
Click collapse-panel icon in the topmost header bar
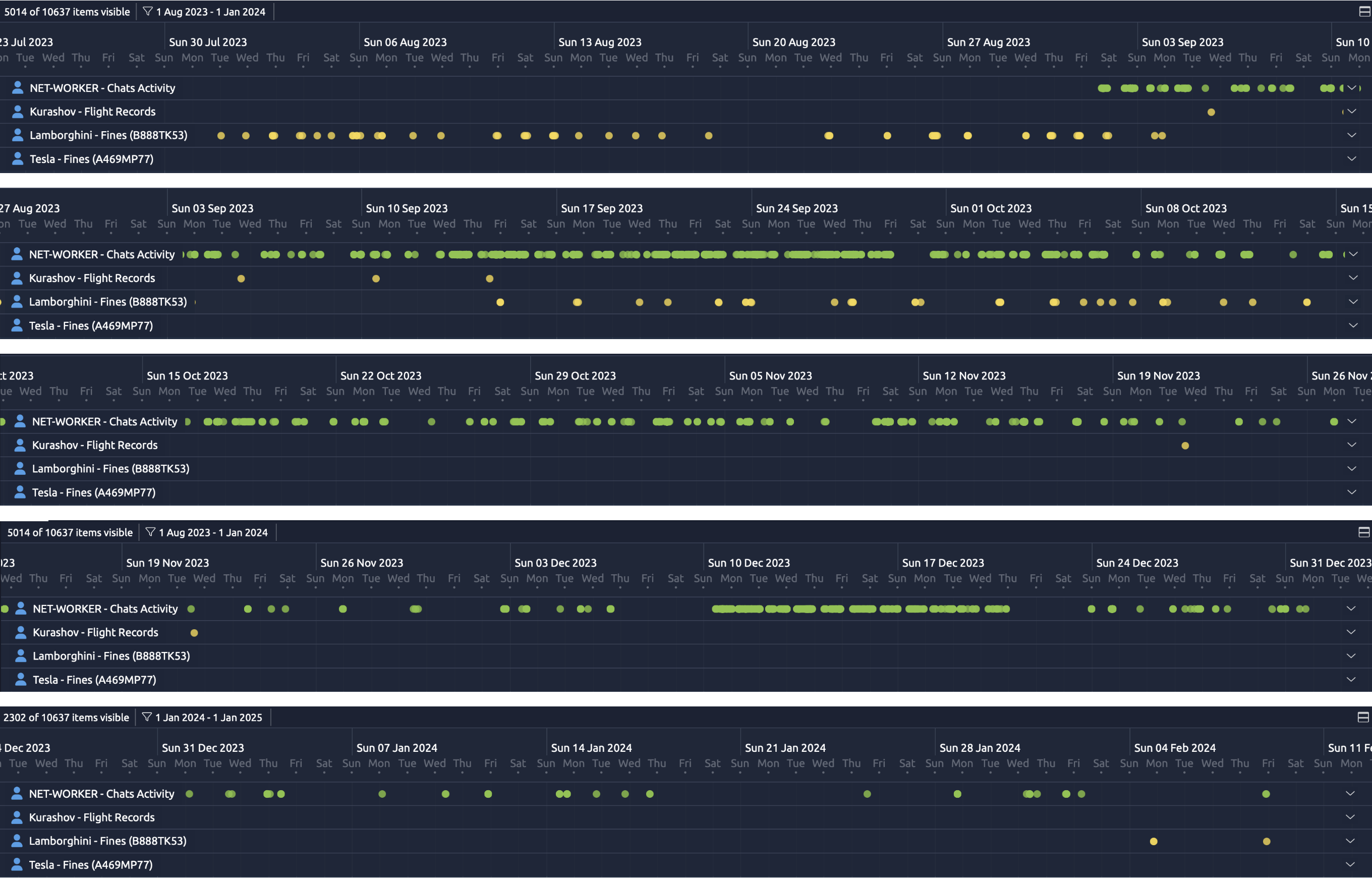(1364, 12)
